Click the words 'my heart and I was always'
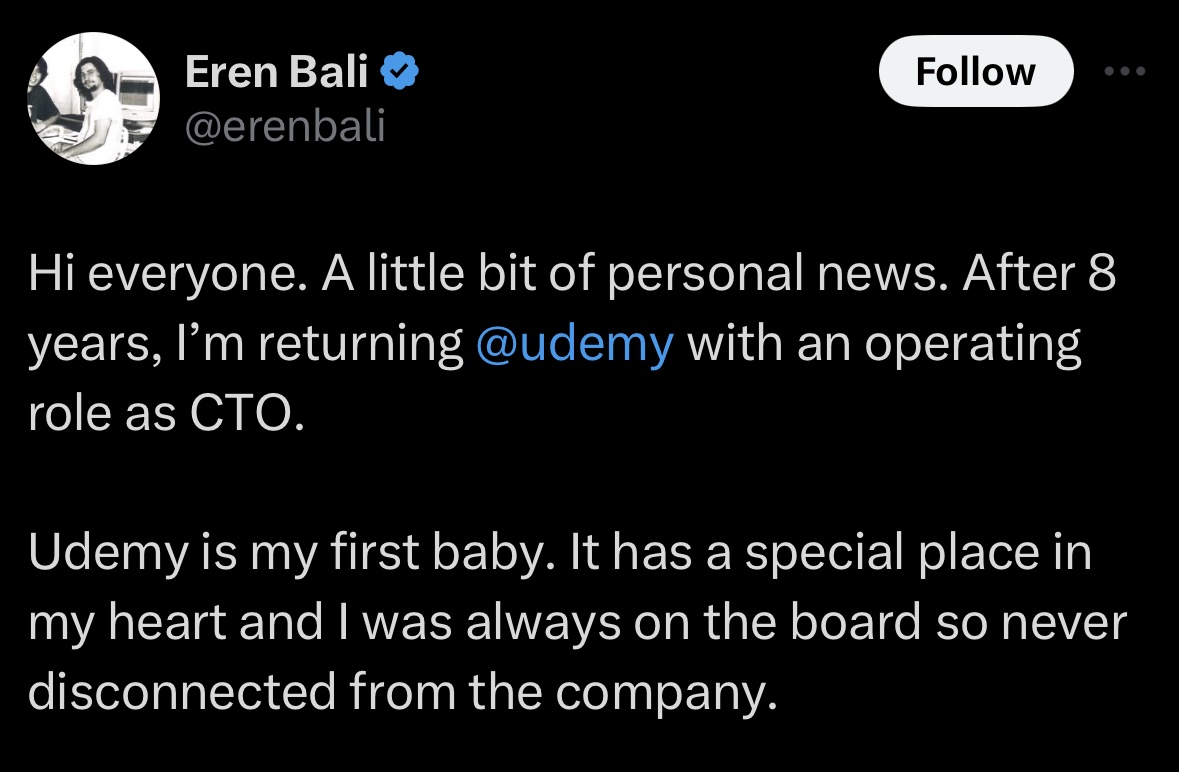Screen dimensions: 1179x772 (x=324, y=624)
